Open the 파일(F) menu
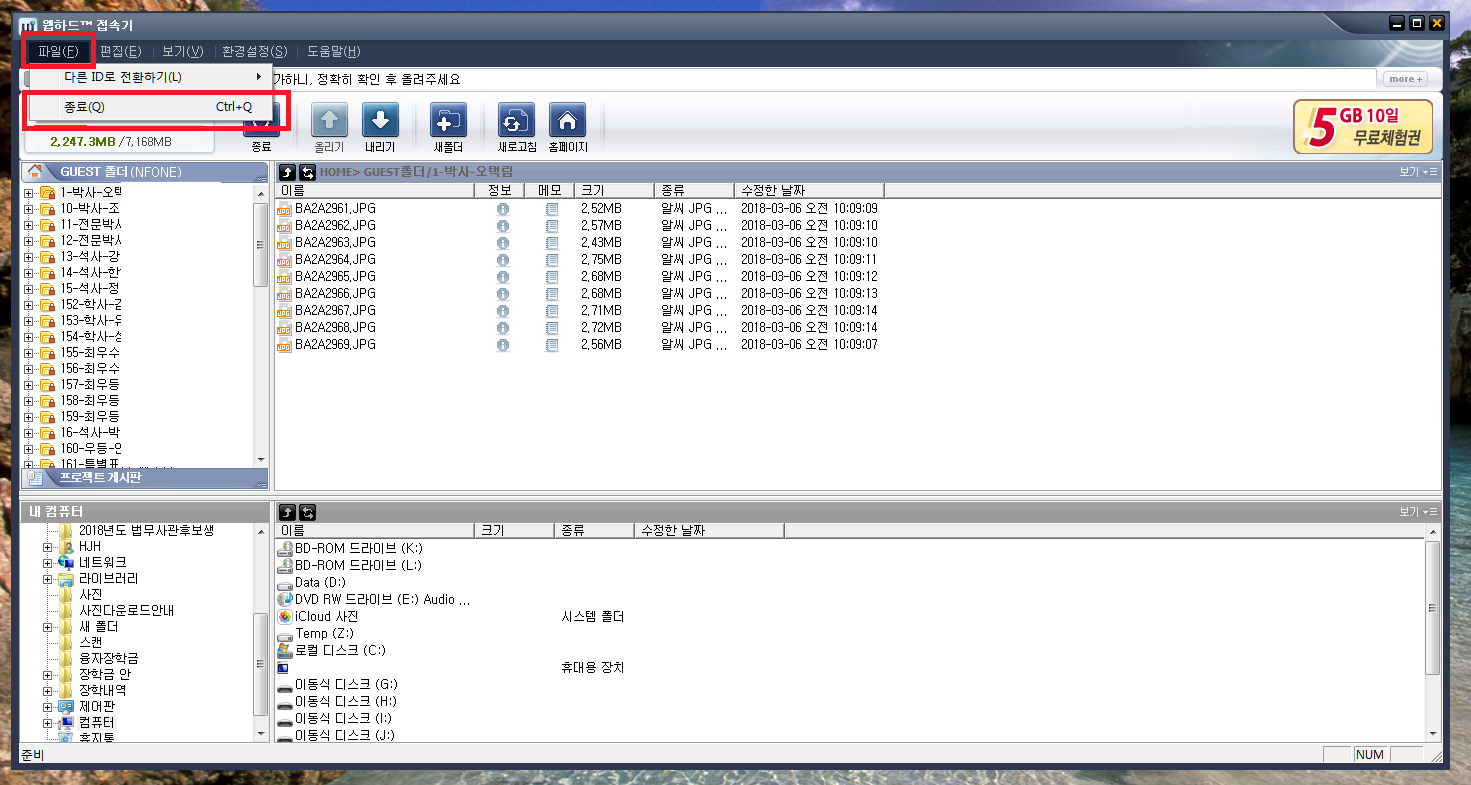Screen dimensions: 1471x785 (x=58, y=52)
